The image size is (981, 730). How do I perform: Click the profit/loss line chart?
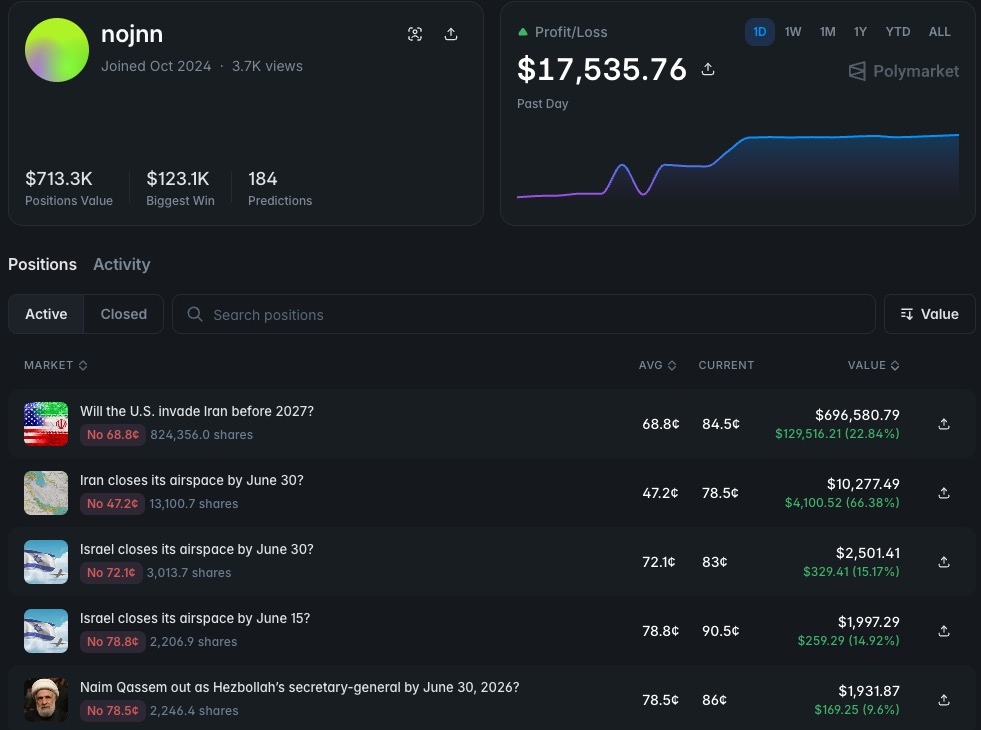[x=738, y=166]
